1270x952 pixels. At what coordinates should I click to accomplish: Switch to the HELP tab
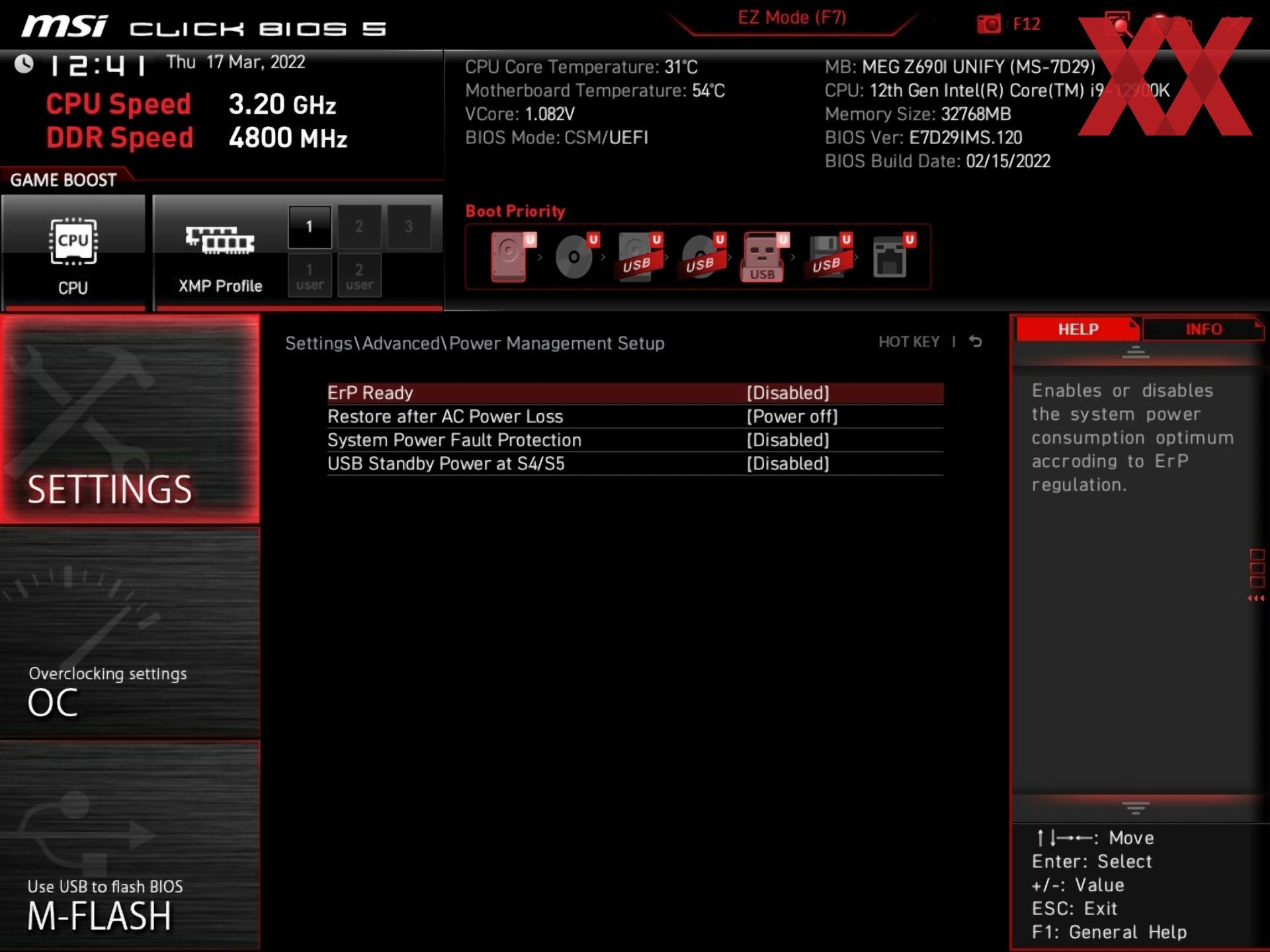point(1078,329)
